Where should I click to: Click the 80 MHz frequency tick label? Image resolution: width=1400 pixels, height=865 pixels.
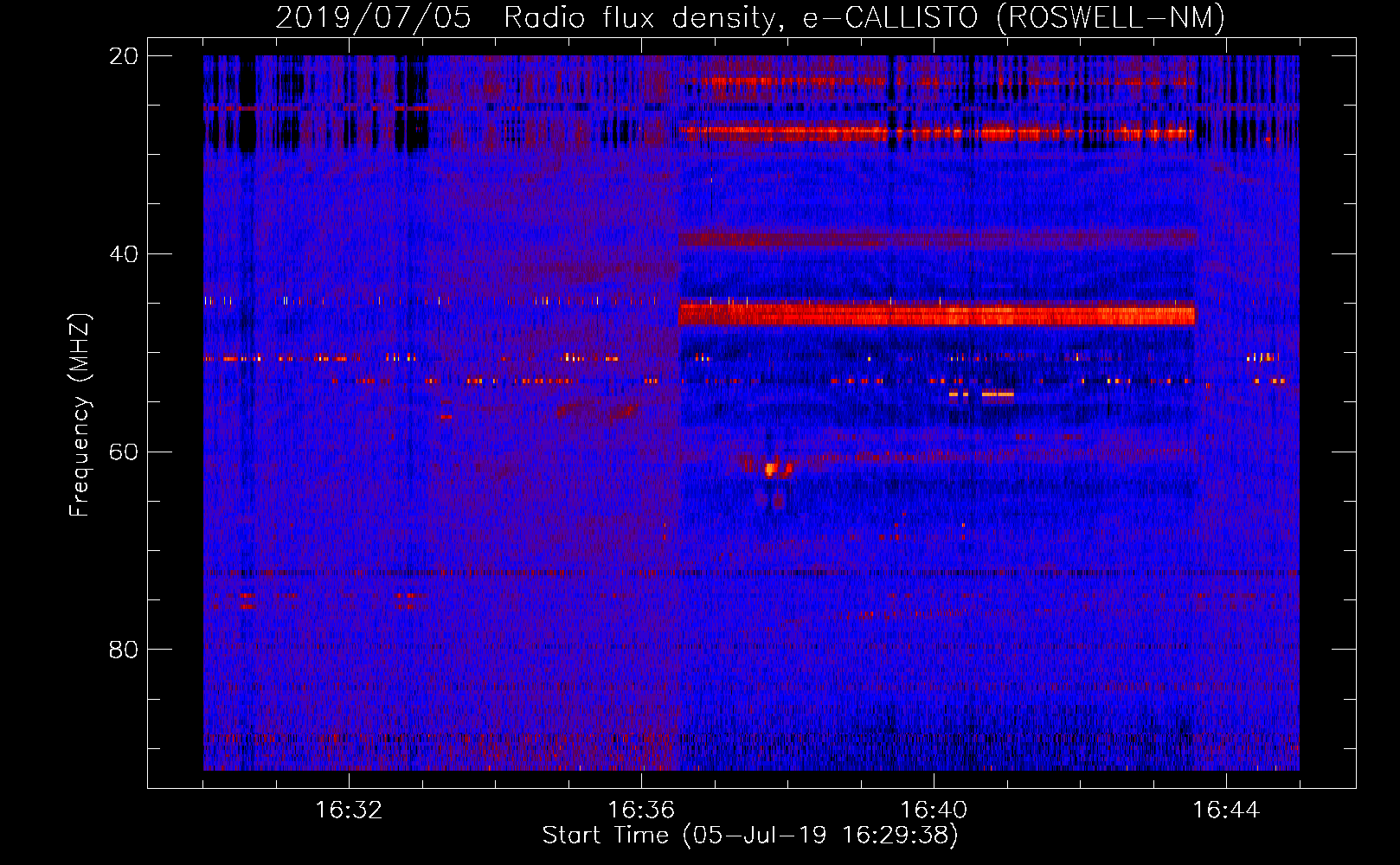[x=124, y=650]
